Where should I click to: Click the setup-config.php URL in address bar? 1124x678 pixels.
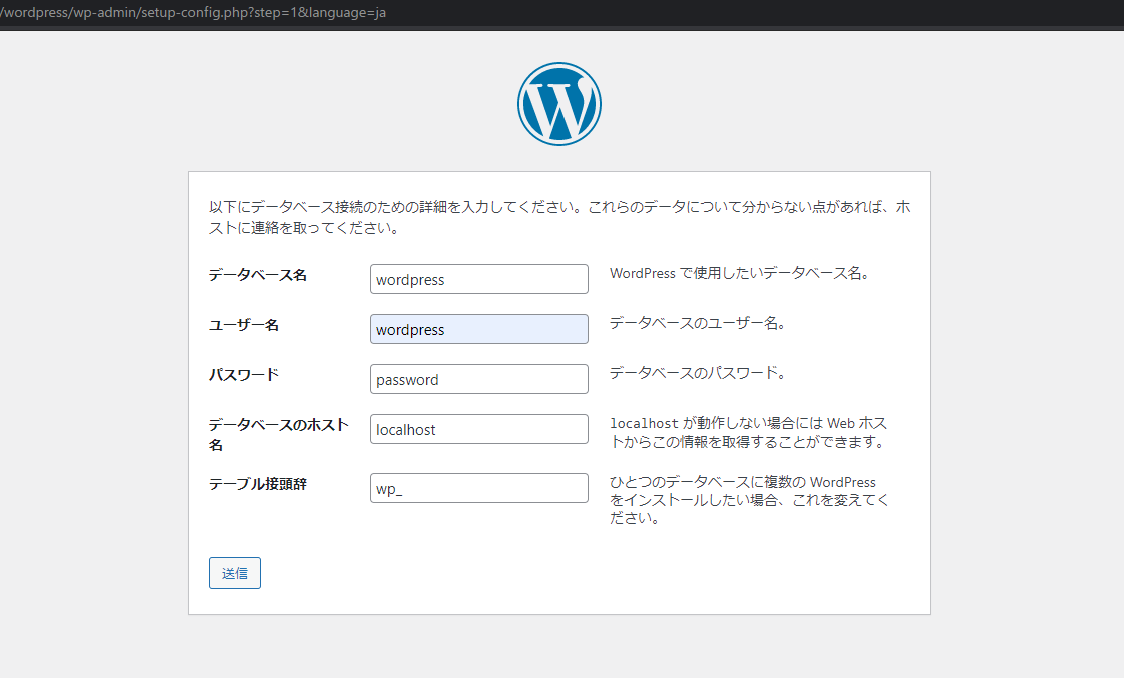click(x=194, y=12)
